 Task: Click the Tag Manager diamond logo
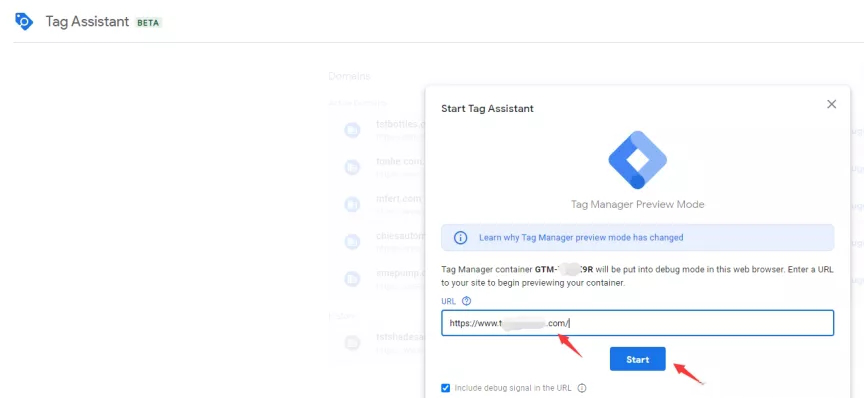pyautogui.click(x=638, y=160)
